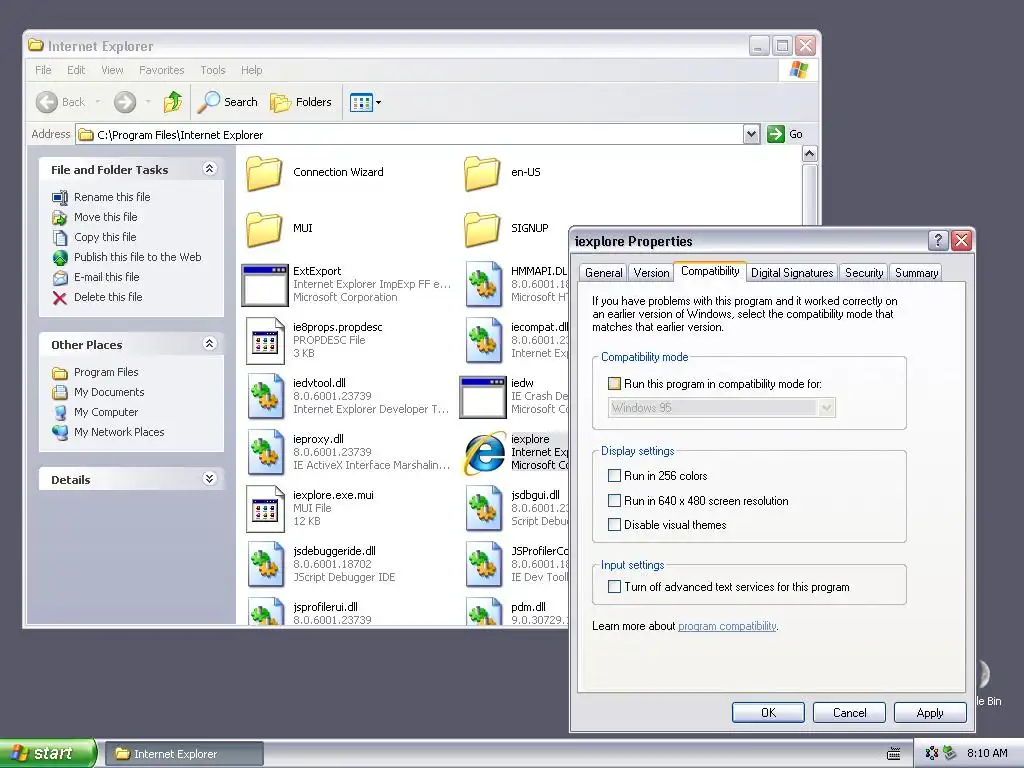Viewport: 1024px width, 768px height.
Task: Click the scroll up arrow in file list
Action: pyautogui.click(x=809, y=153)
